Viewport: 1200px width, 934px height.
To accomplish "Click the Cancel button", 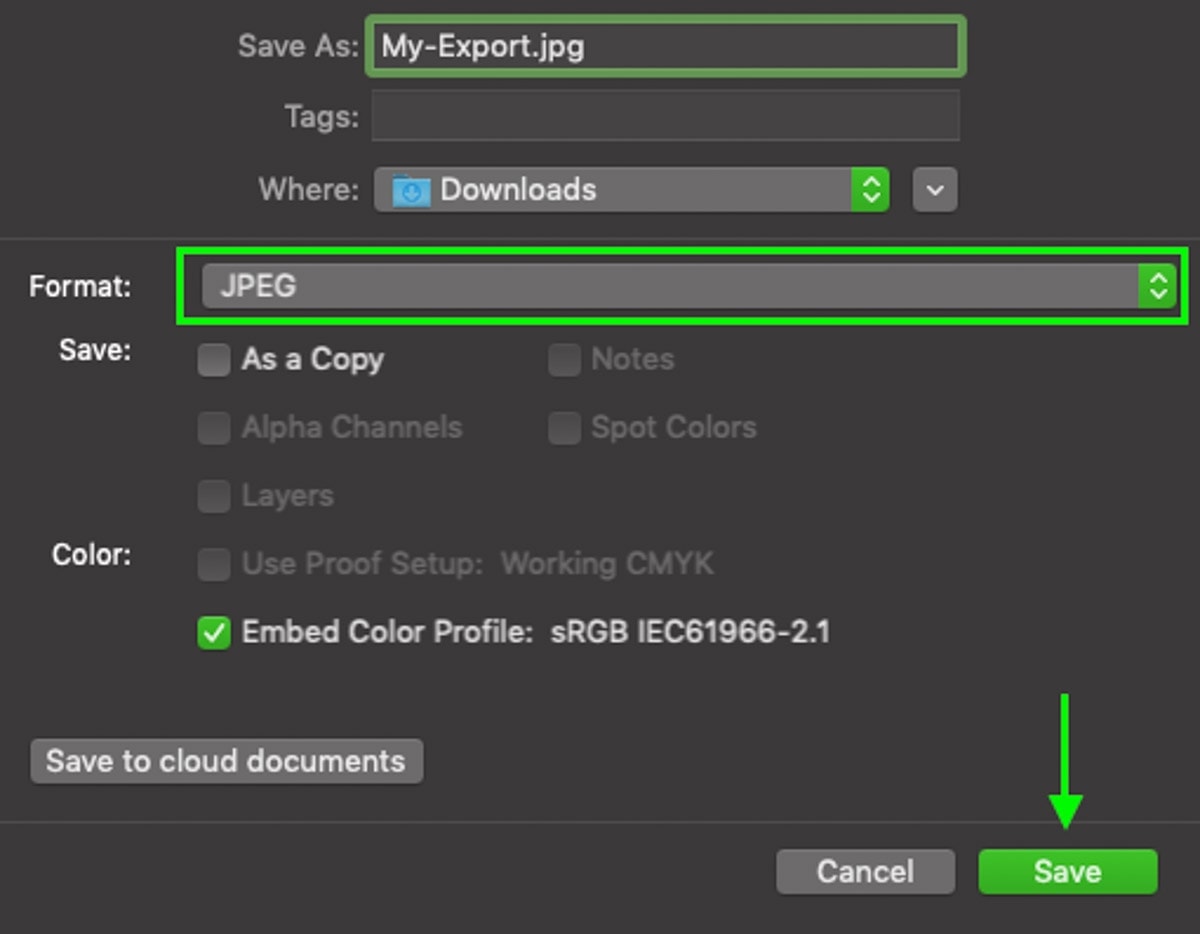I will click(865, 871).
